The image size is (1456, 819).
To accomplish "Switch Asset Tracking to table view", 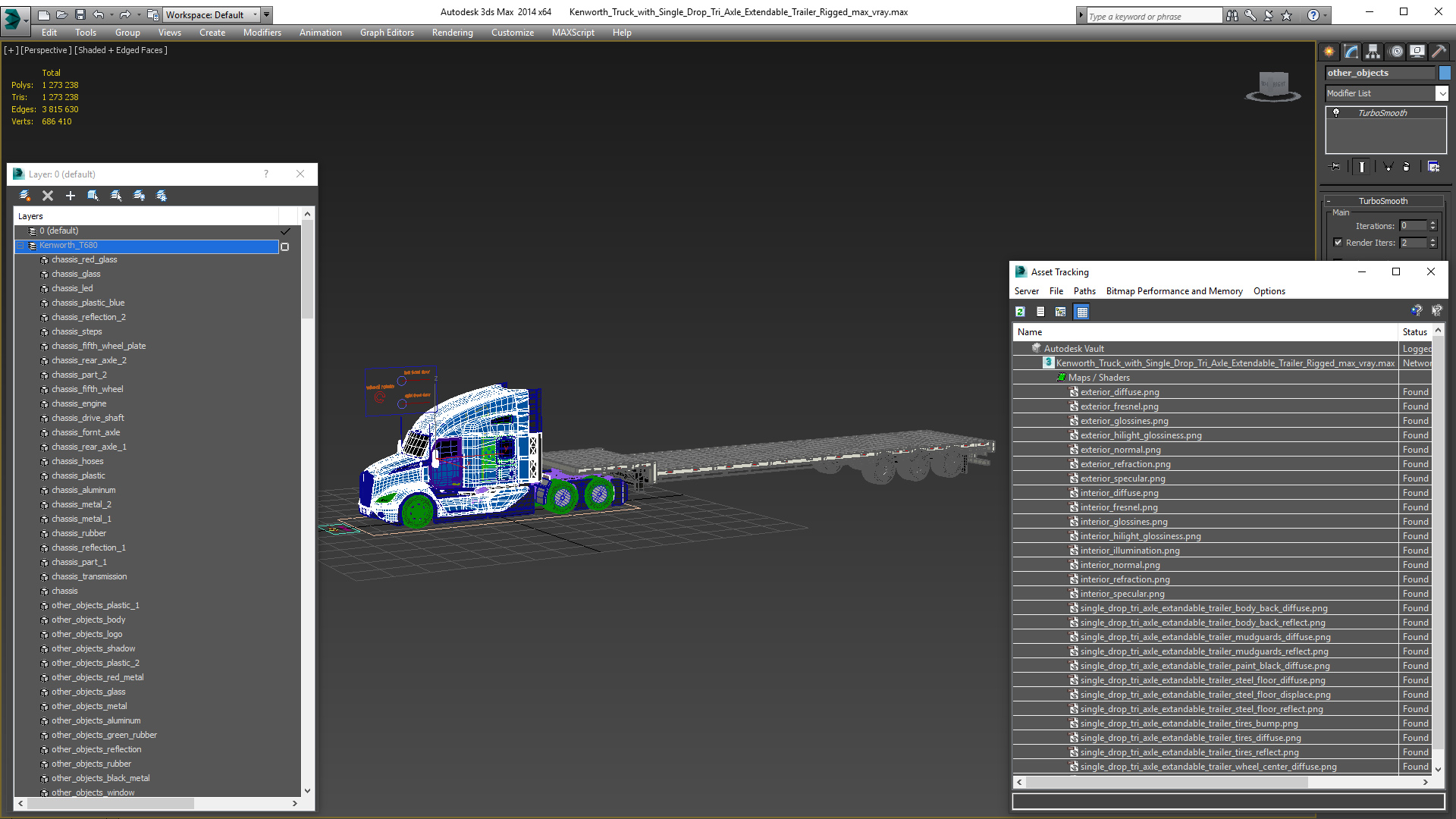I will pos(1082,312).
